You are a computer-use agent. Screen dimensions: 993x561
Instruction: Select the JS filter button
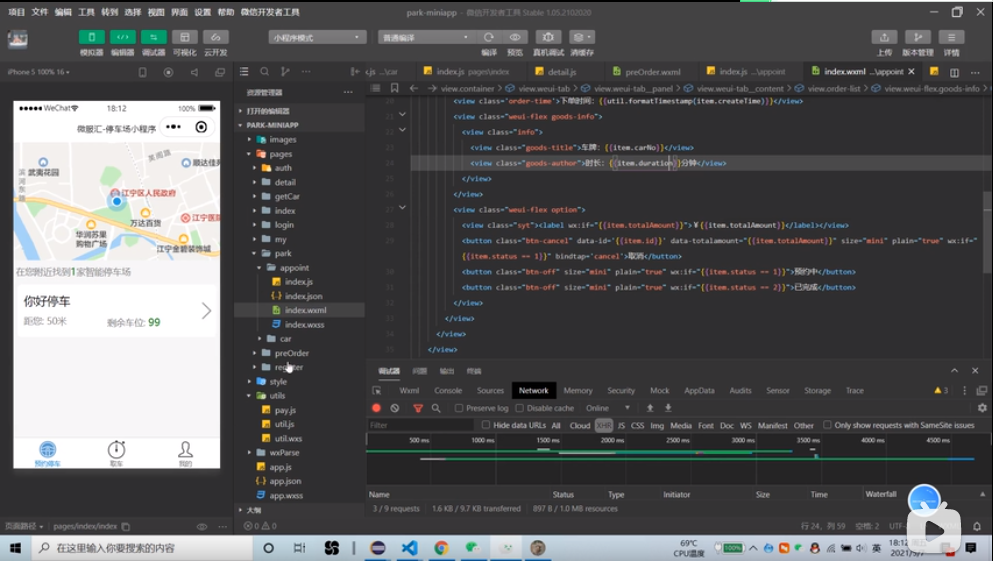pyautogui.click(x=621, y=425)
